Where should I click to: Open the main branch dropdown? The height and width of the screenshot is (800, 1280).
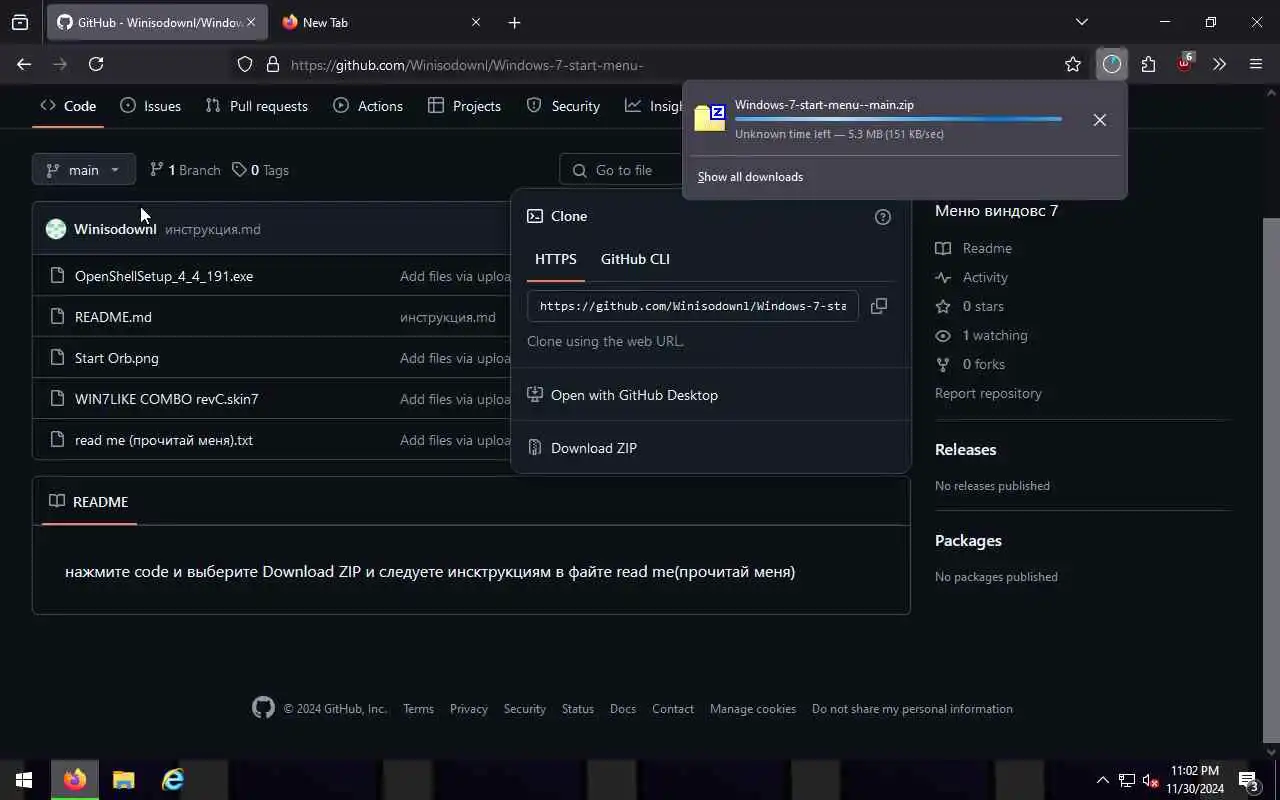click(83, 170)
